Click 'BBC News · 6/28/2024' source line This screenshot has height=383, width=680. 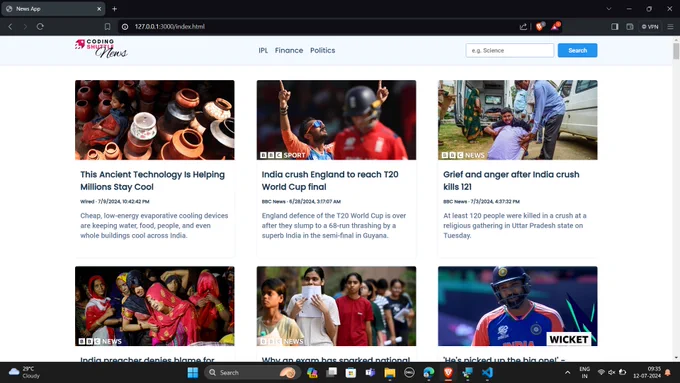(x=301, y=201)
